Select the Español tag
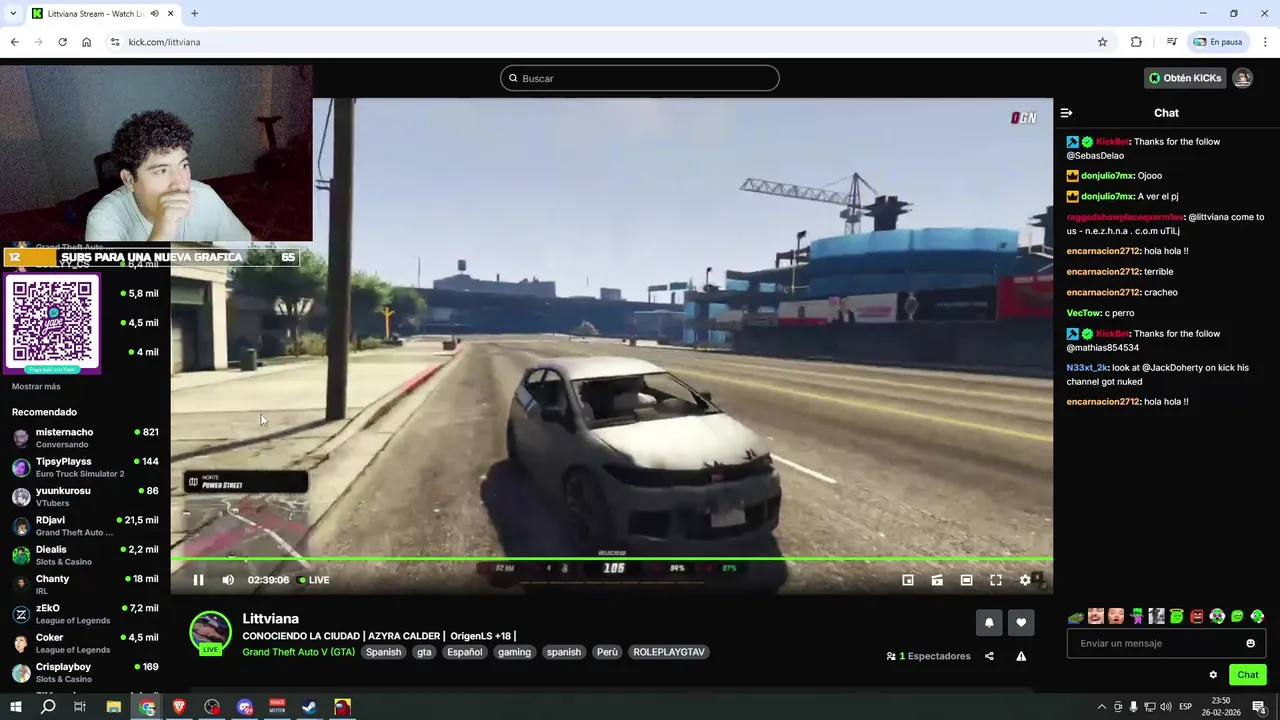This screenshot has width=1280, height=720. click(x=464, y=652)
